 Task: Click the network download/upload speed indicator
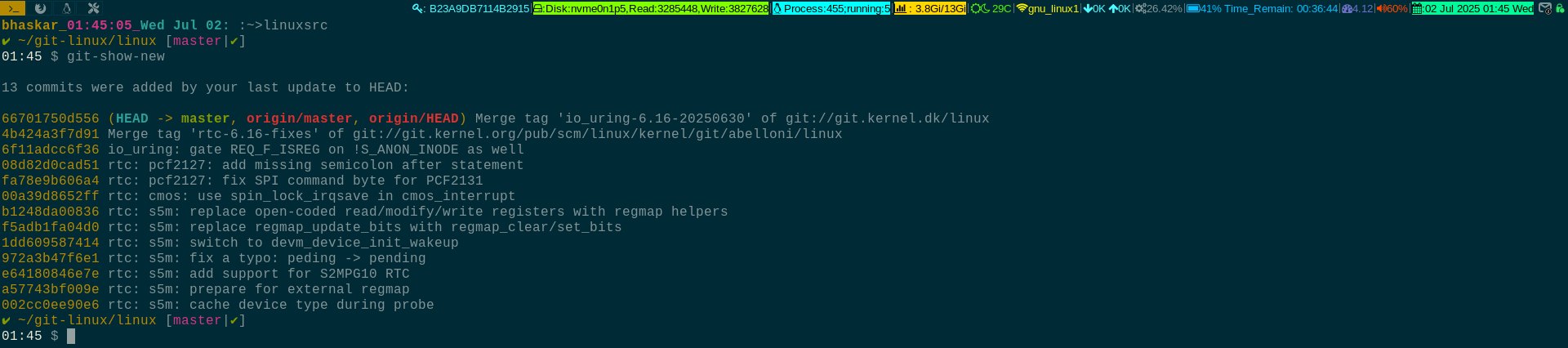click(x=1107, y=9)
